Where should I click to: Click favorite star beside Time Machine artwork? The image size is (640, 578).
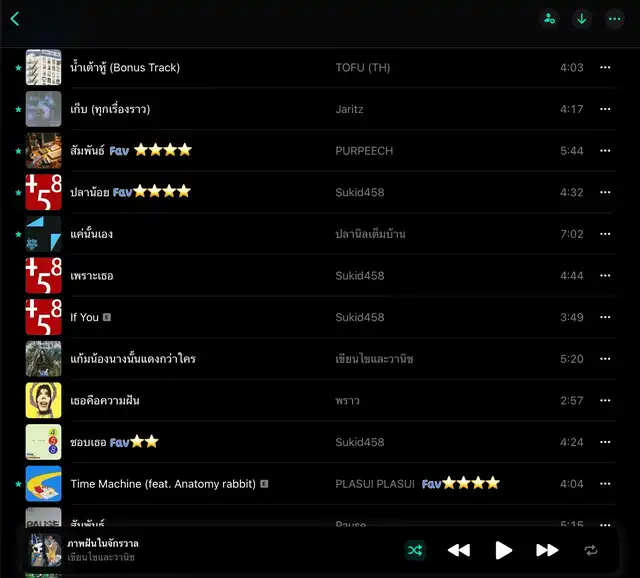coord(18,484)
